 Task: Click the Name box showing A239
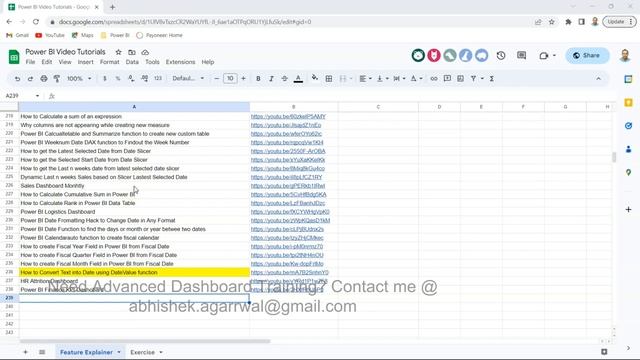pos(22,96)
